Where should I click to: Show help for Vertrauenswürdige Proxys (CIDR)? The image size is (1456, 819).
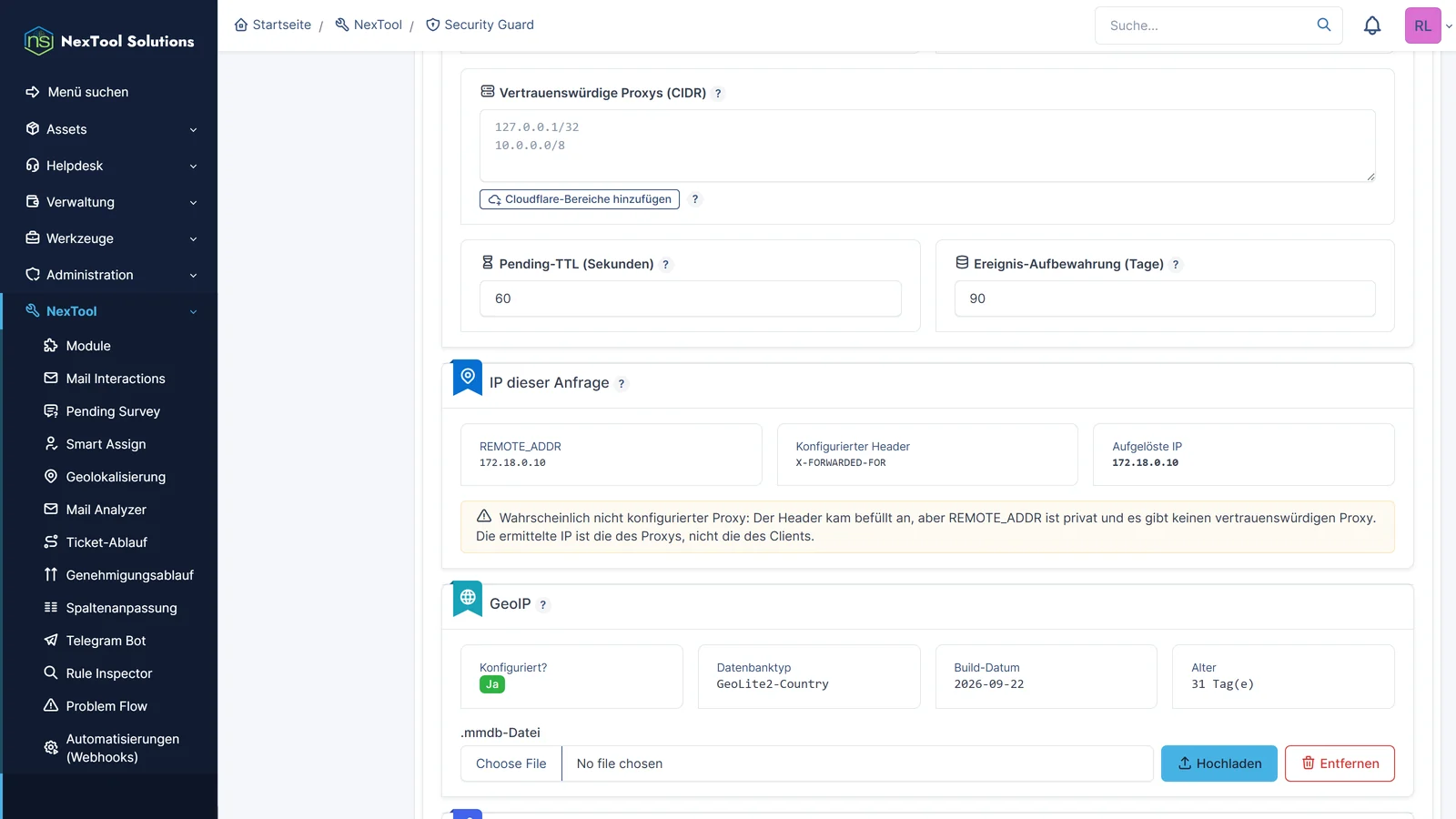(x=718, y=93)
